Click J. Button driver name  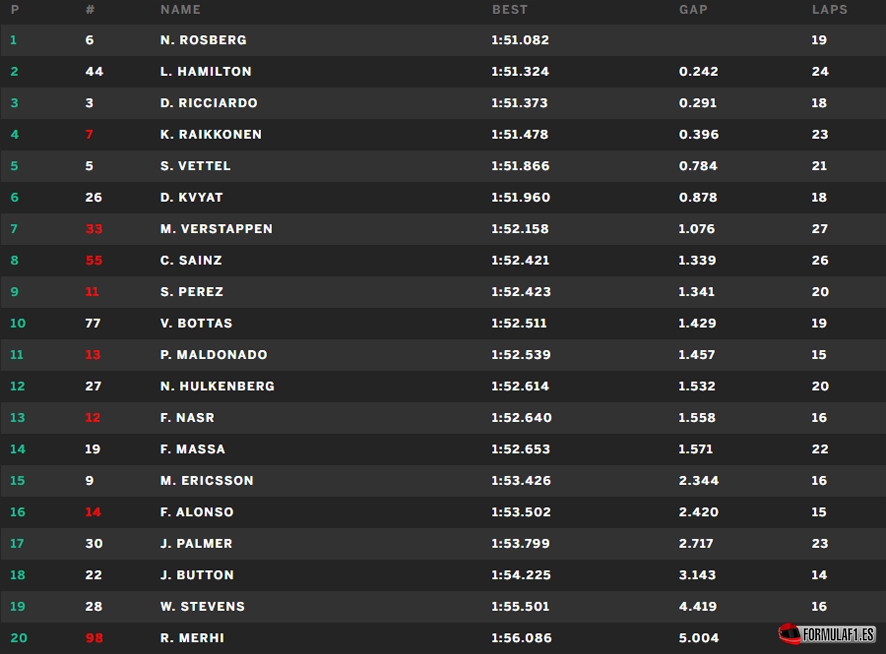click(197, 575)
